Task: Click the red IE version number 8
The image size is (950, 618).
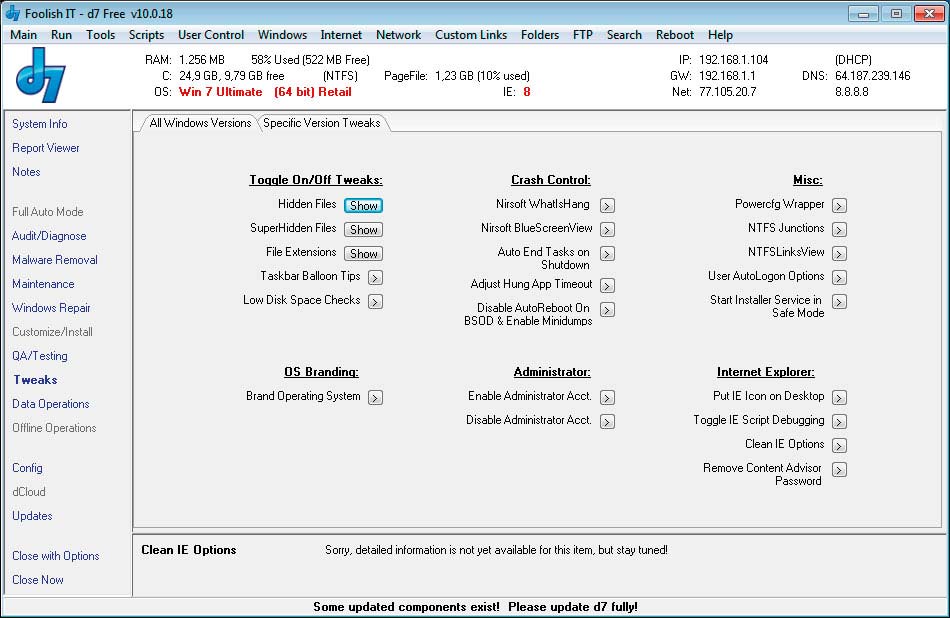Action: (526, 92)
